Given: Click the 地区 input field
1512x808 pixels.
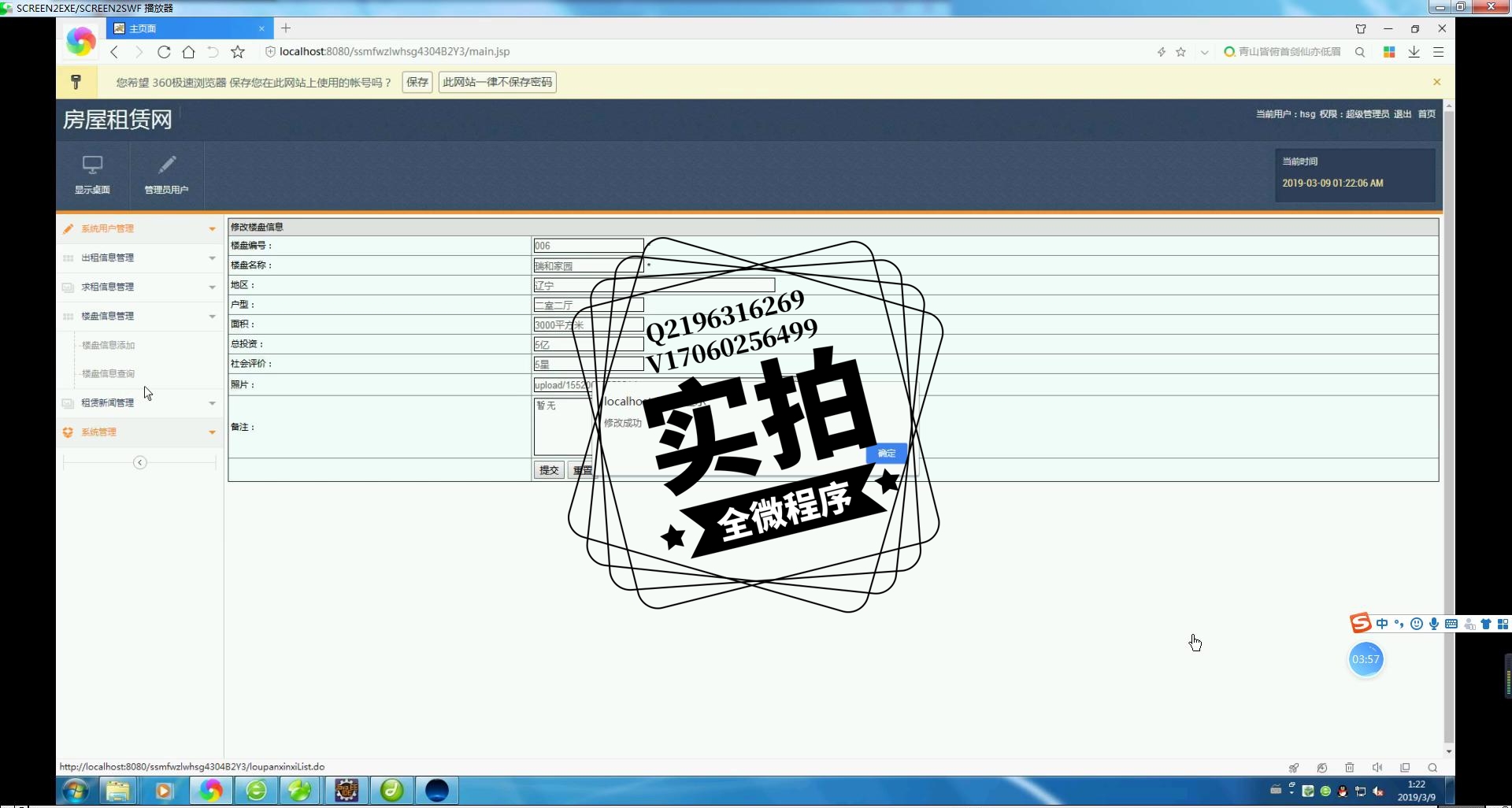Looking at the screenshot, I should point(654,285).
